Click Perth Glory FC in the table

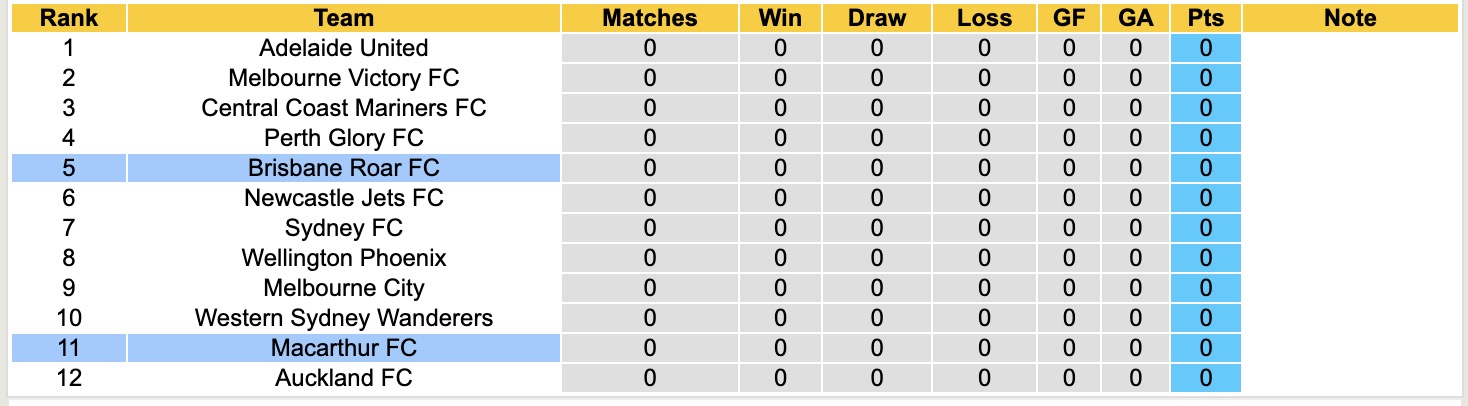coord(343,138)
